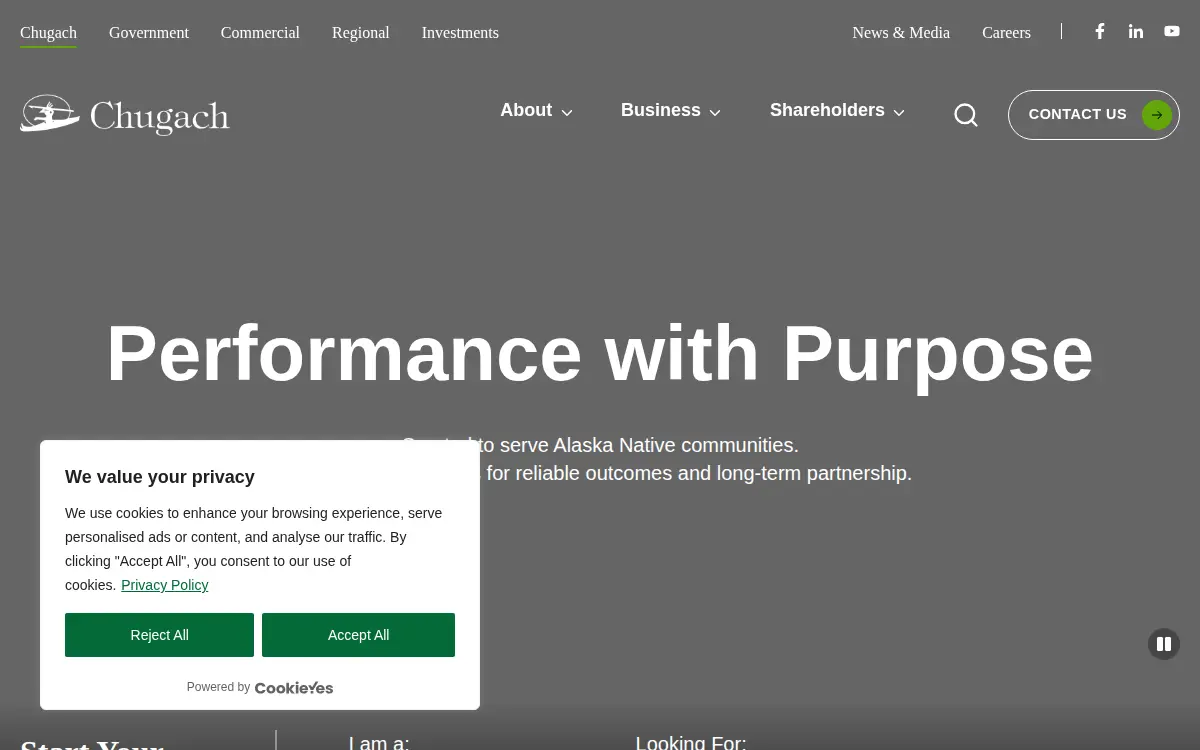Select the Government top tab

[x=149, y=33]
